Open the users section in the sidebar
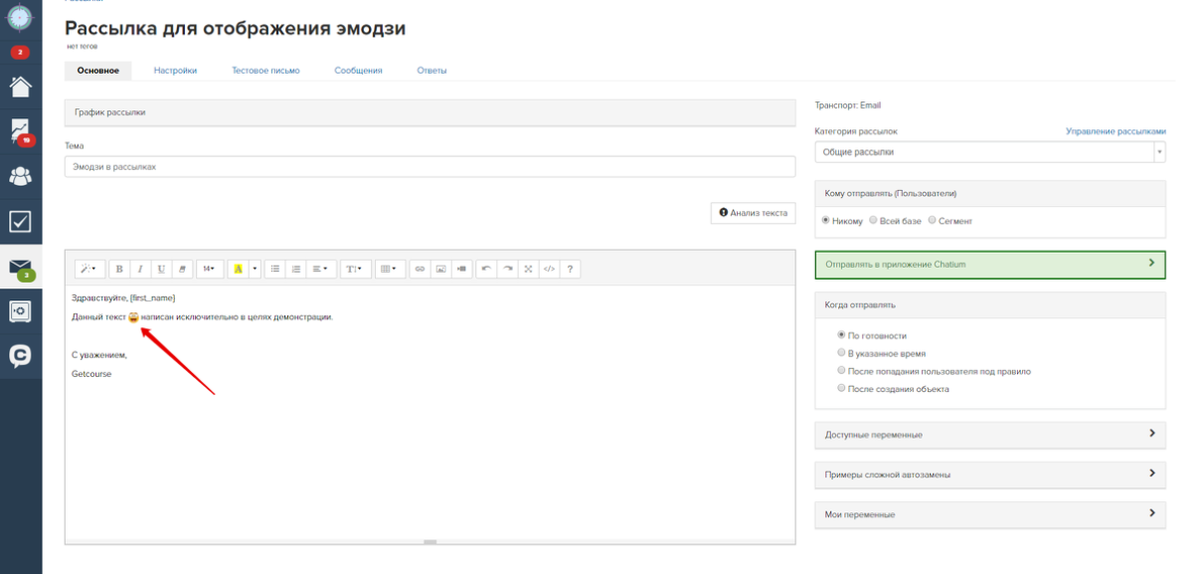The image size is (1200, 574). (x=20, y=176)
